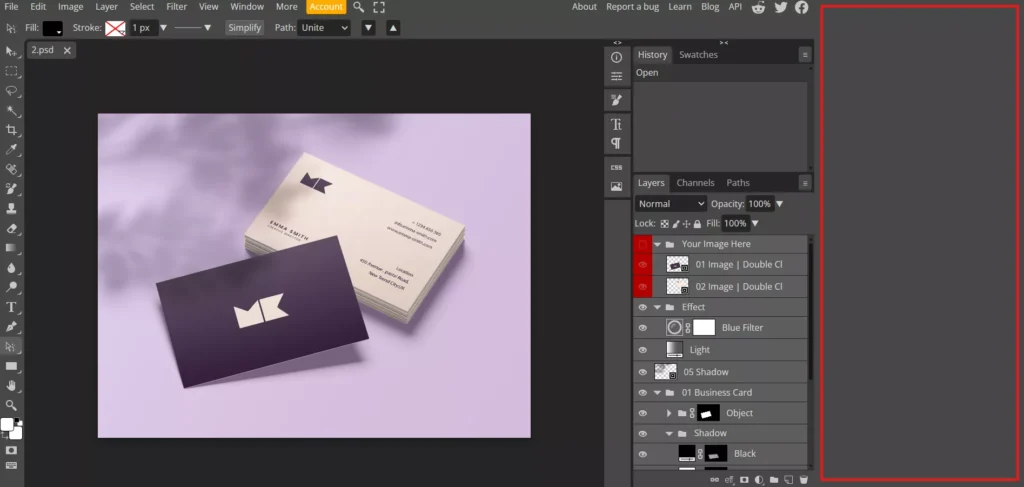
Task: Open the Normal blend mode dropdown
Action: pyautogui.click(x=671, y=204)
